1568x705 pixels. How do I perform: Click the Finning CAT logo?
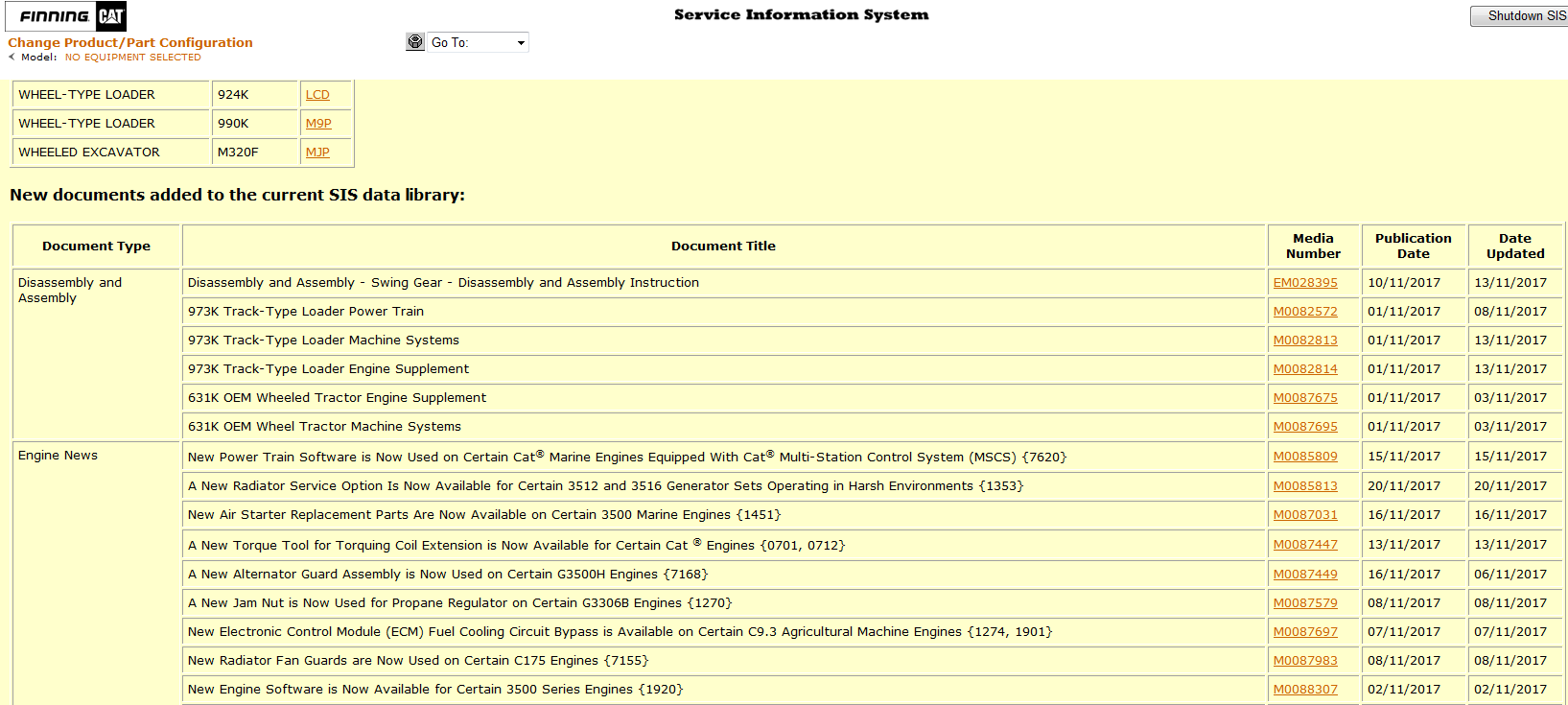click(x=68, y=16)
